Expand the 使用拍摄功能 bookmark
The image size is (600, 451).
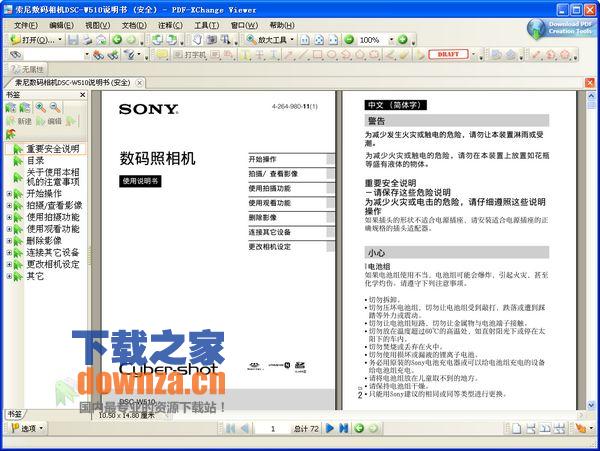pyautogui.click(x=9, y=217)
